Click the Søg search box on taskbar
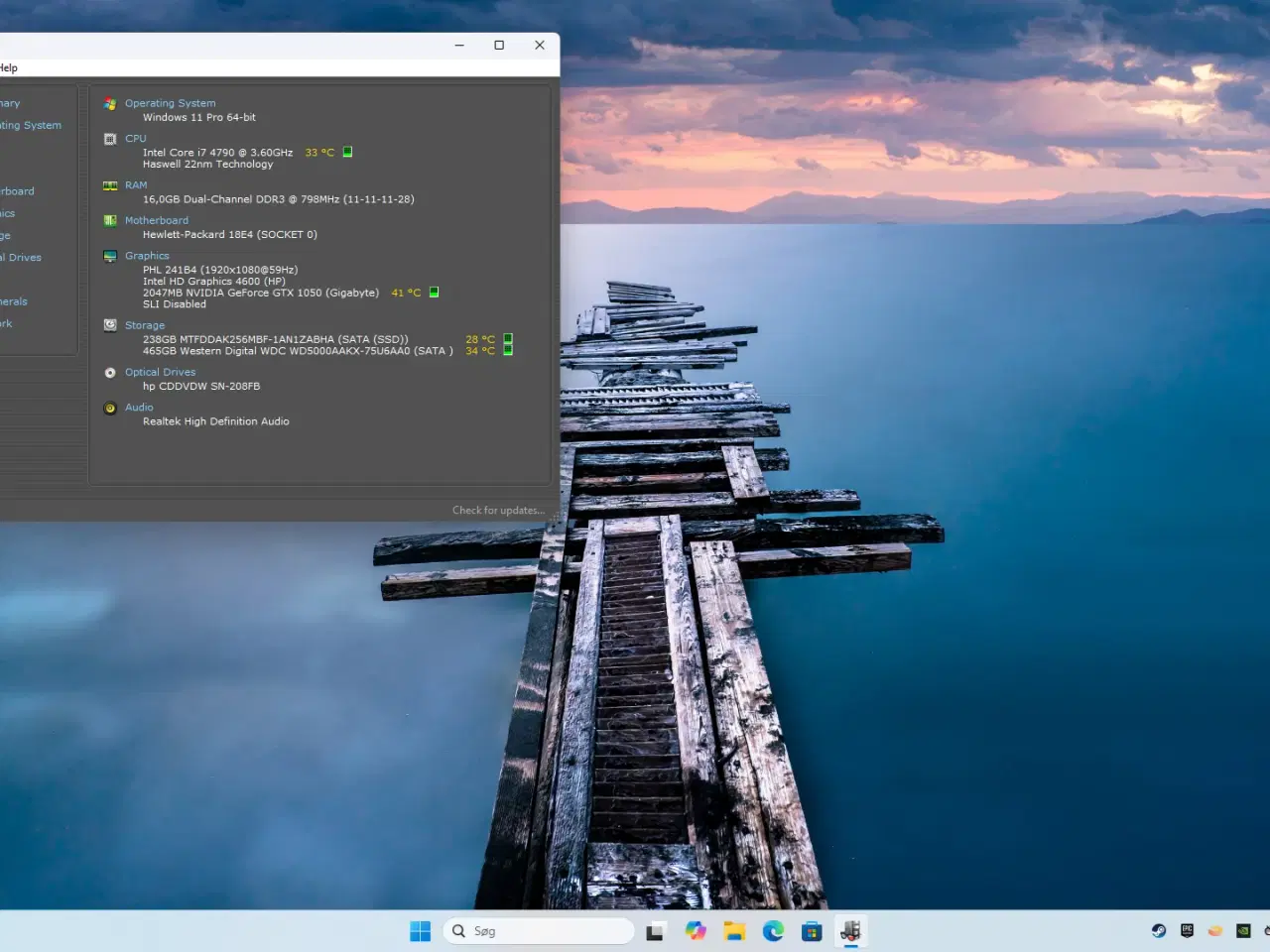 click(539, 931)
